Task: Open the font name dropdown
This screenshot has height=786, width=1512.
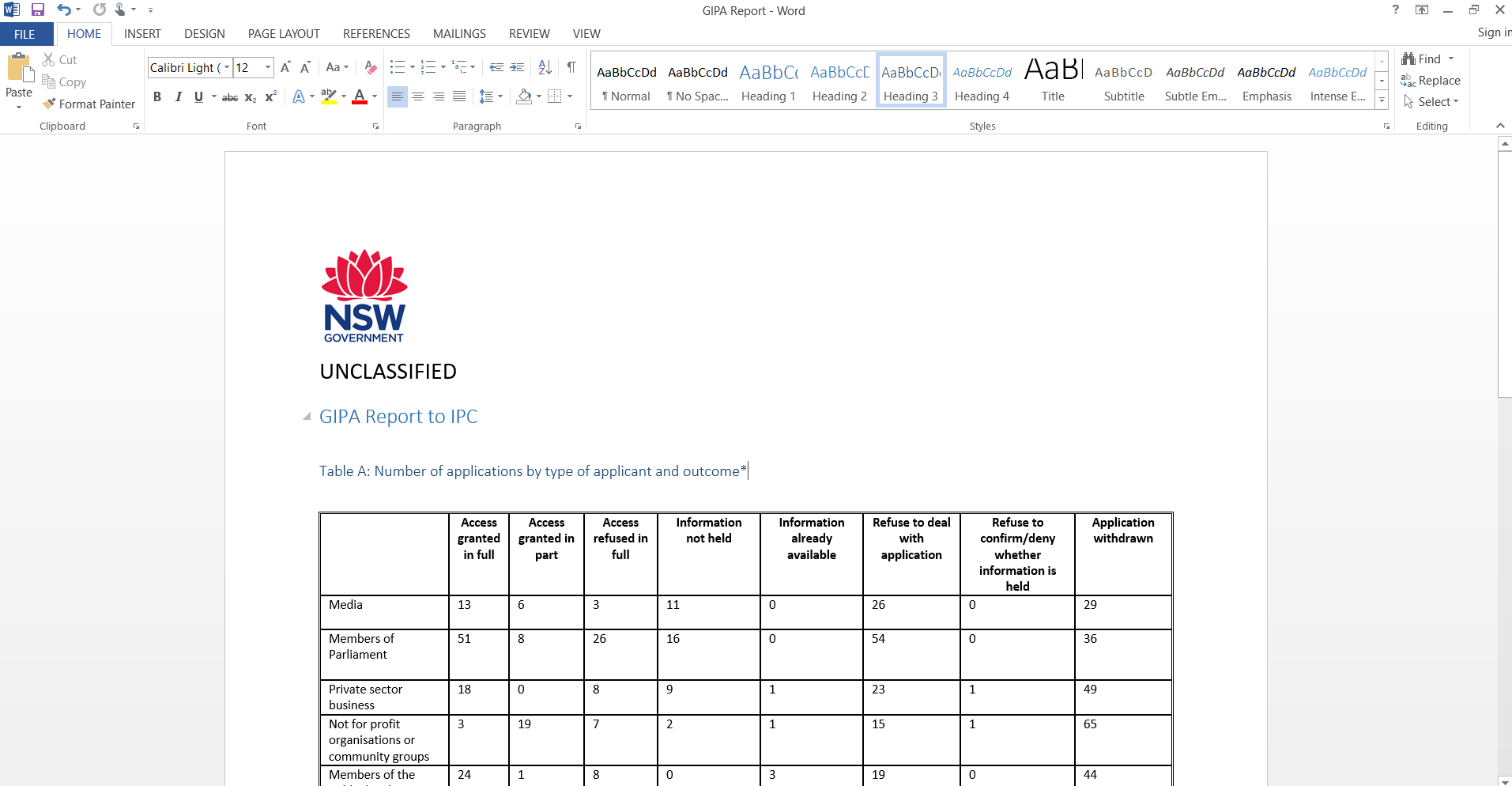Action: (227, 67)
